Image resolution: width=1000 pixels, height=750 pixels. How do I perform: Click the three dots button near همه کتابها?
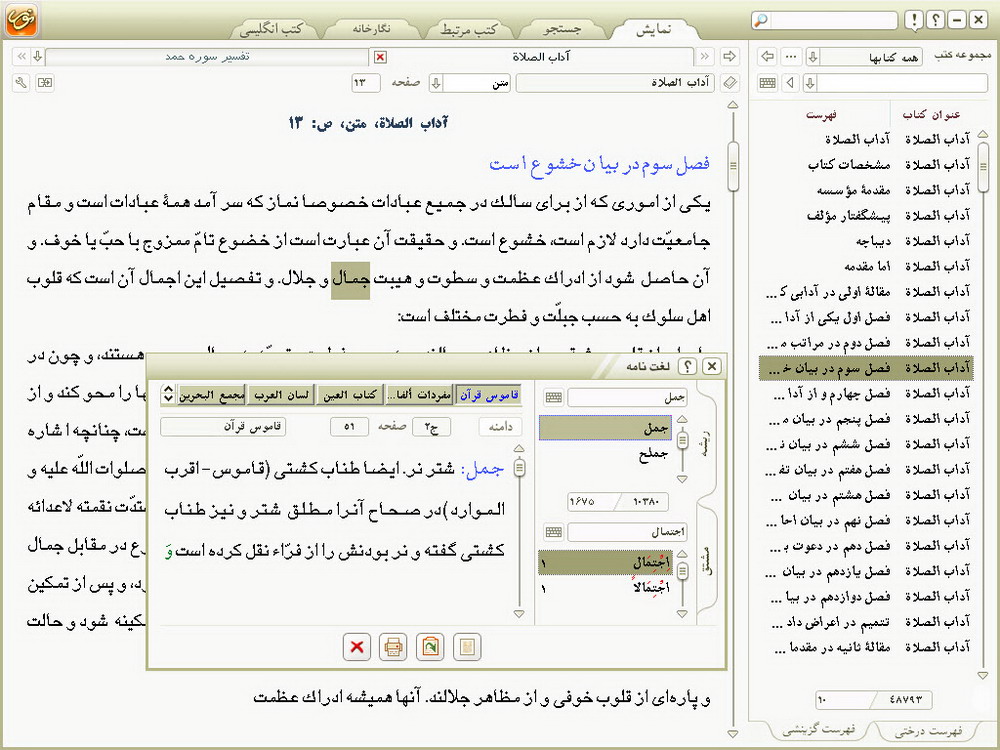coord(791,57)
